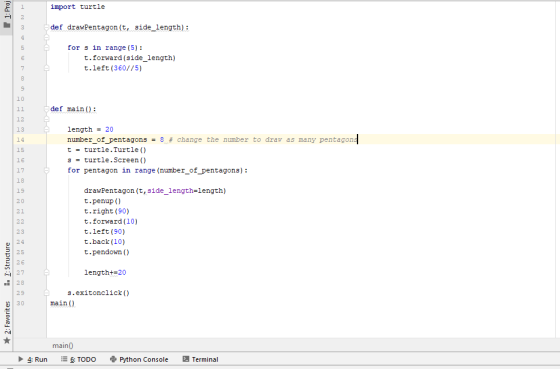Click 's.exitonclick()' on line 29
Viewport: 560px width, 369px height.
[x=99, y=293]
